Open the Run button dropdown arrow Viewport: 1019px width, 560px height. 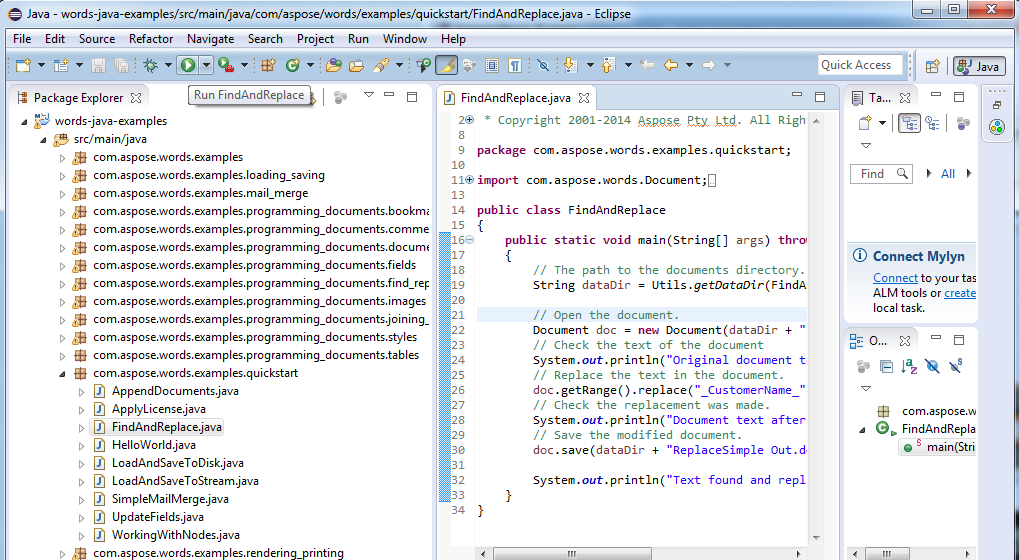coord(206,65)
